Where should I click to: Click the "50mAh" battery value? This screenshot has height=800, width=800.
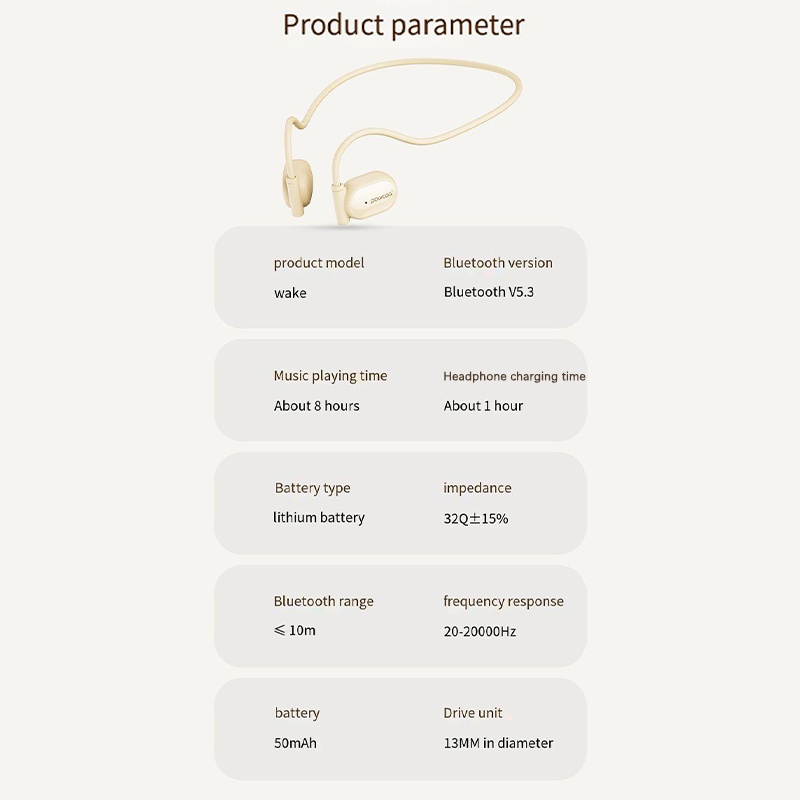click(x=295, y=743)
